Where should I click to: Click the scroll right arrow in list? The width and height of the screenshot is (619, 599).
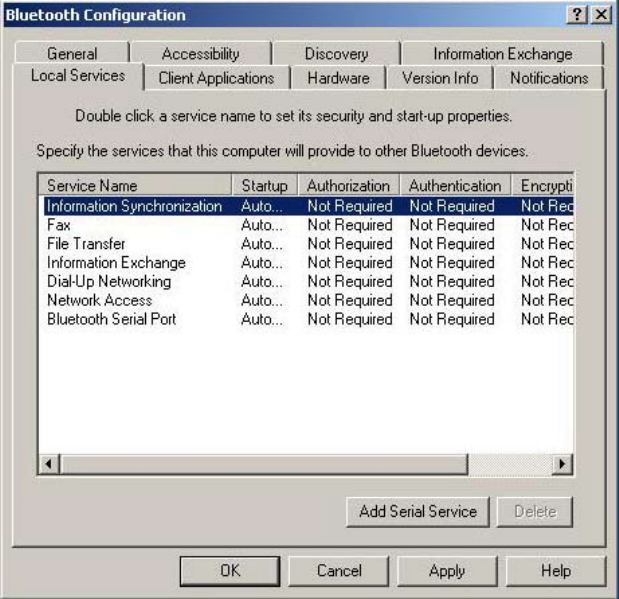coord(562,464)
